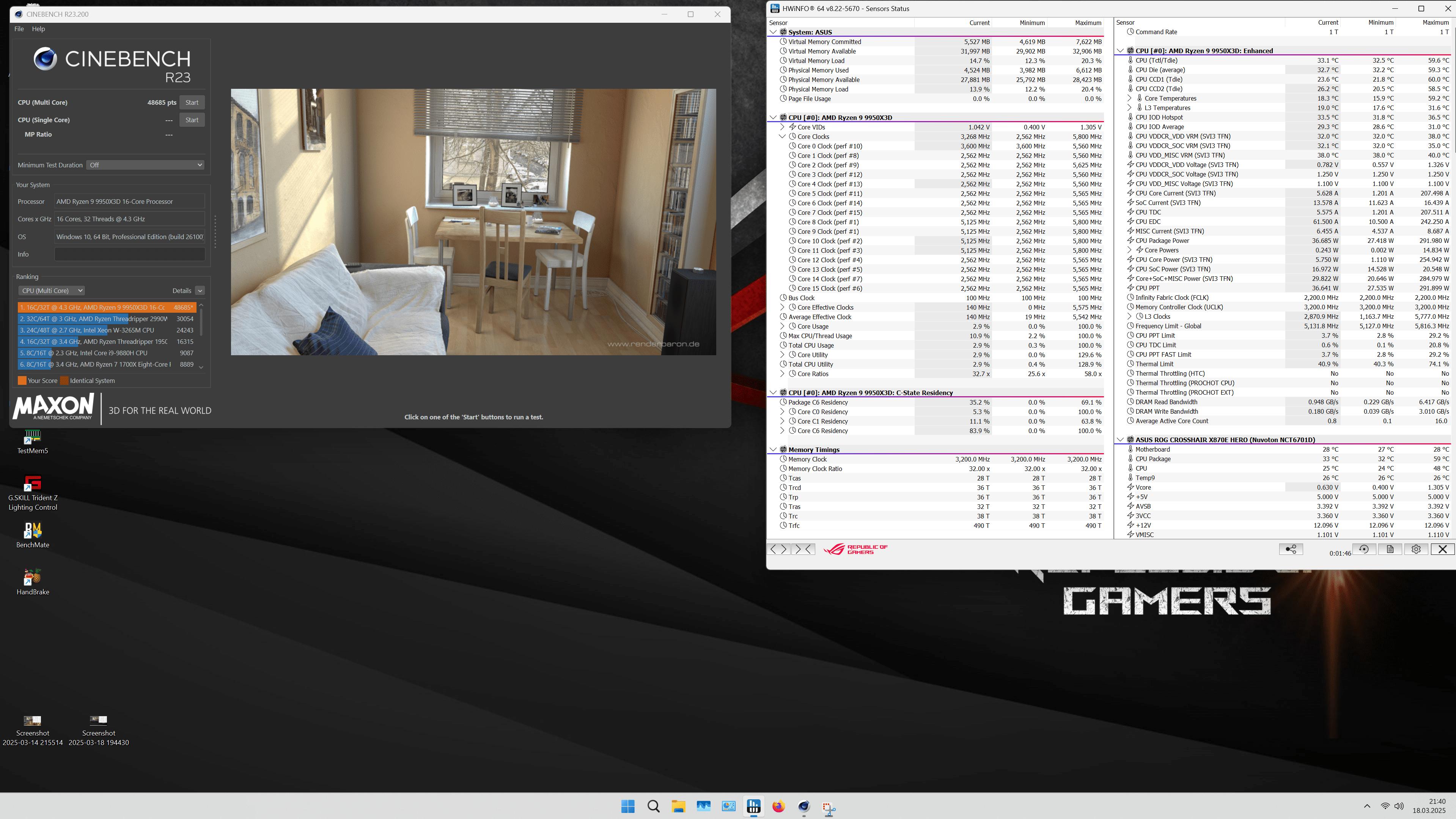Open Cinebench Help menu
1456x819 pixels.
coord(38,29)
